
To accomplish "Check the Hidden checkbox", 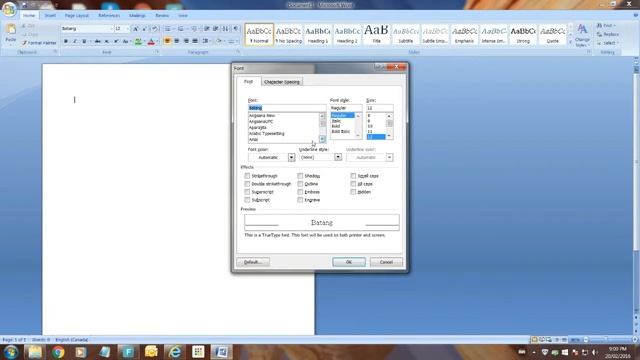I will click(x=353, y=192).
